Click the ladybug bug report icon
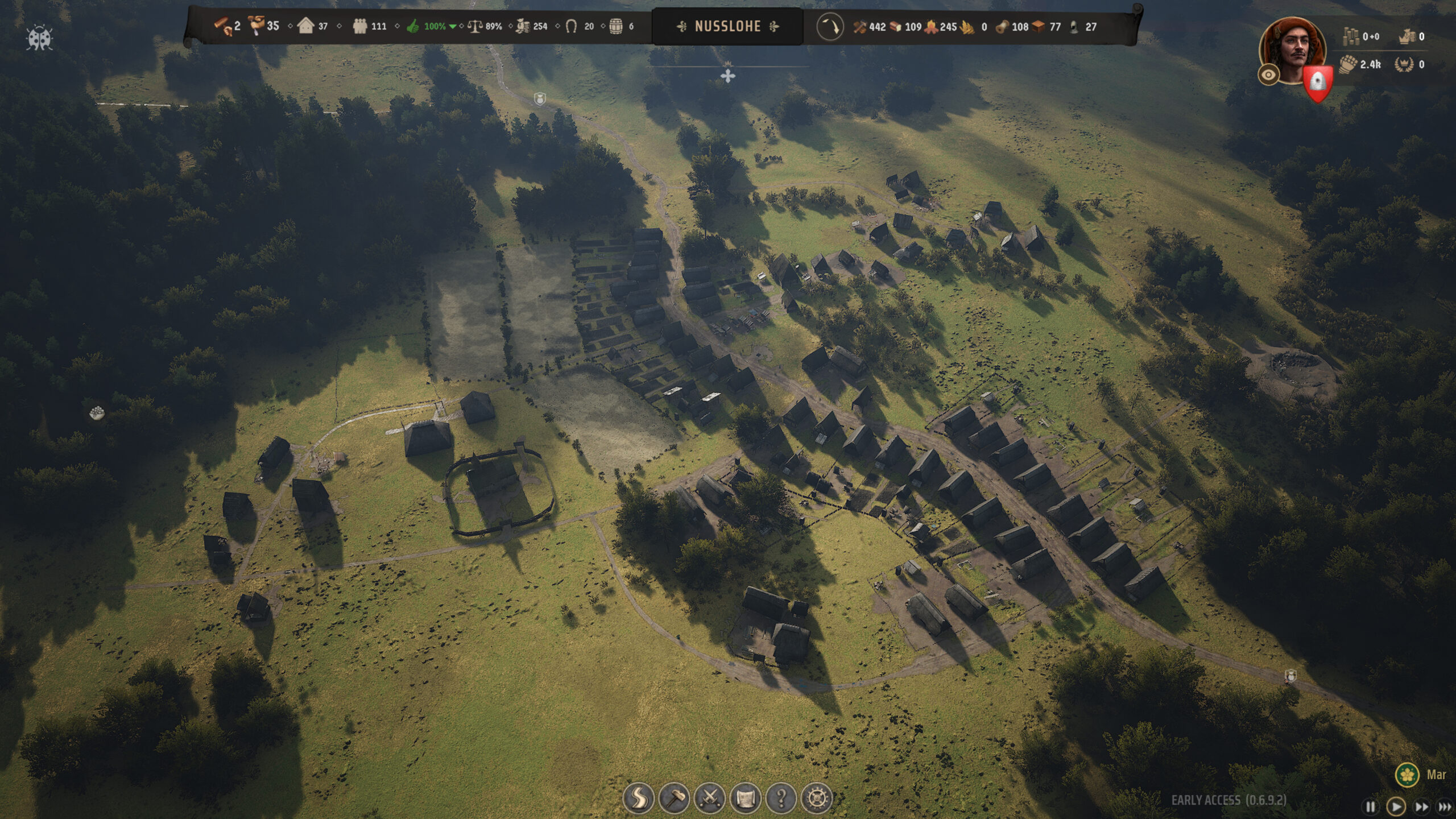1456x819 pixels. tap(39, 39)
